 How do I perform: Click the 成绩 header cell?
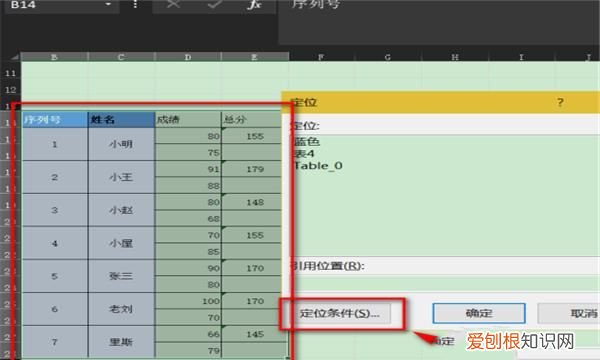click(188, 120)
